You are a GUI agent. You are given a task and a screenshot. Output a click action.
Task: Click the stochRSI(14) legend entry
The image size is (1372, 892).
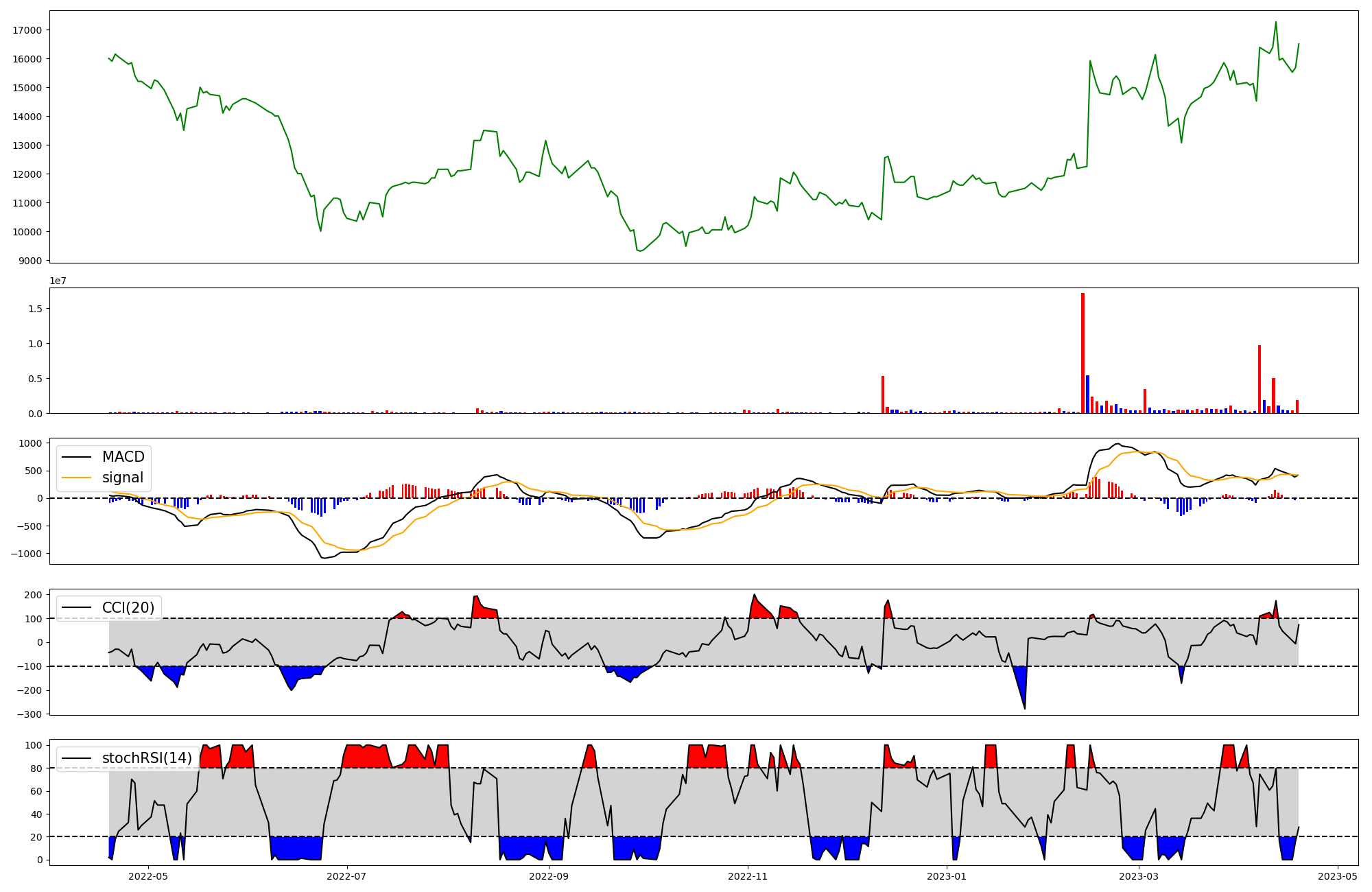coord(147,758)
